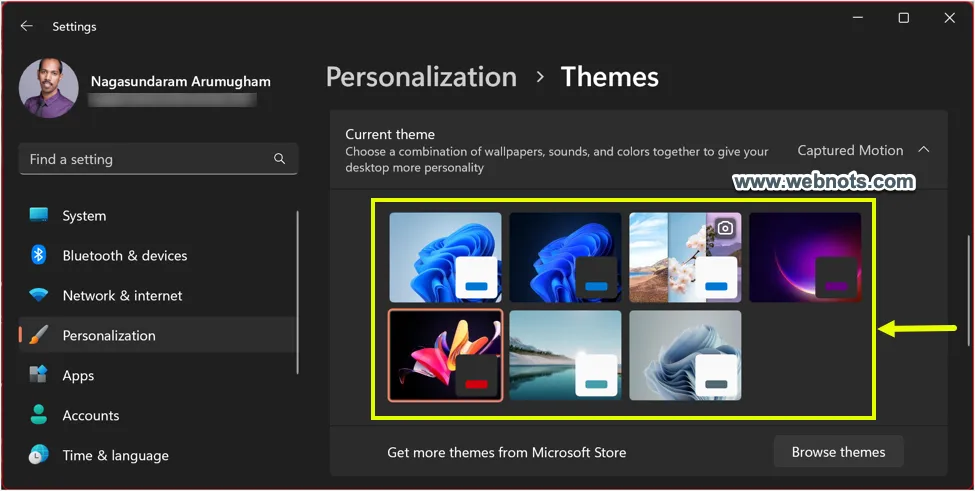Viewport: 975px width, 491px height.
Task: Click inside the Find a setting field
Action: point(145,159)
